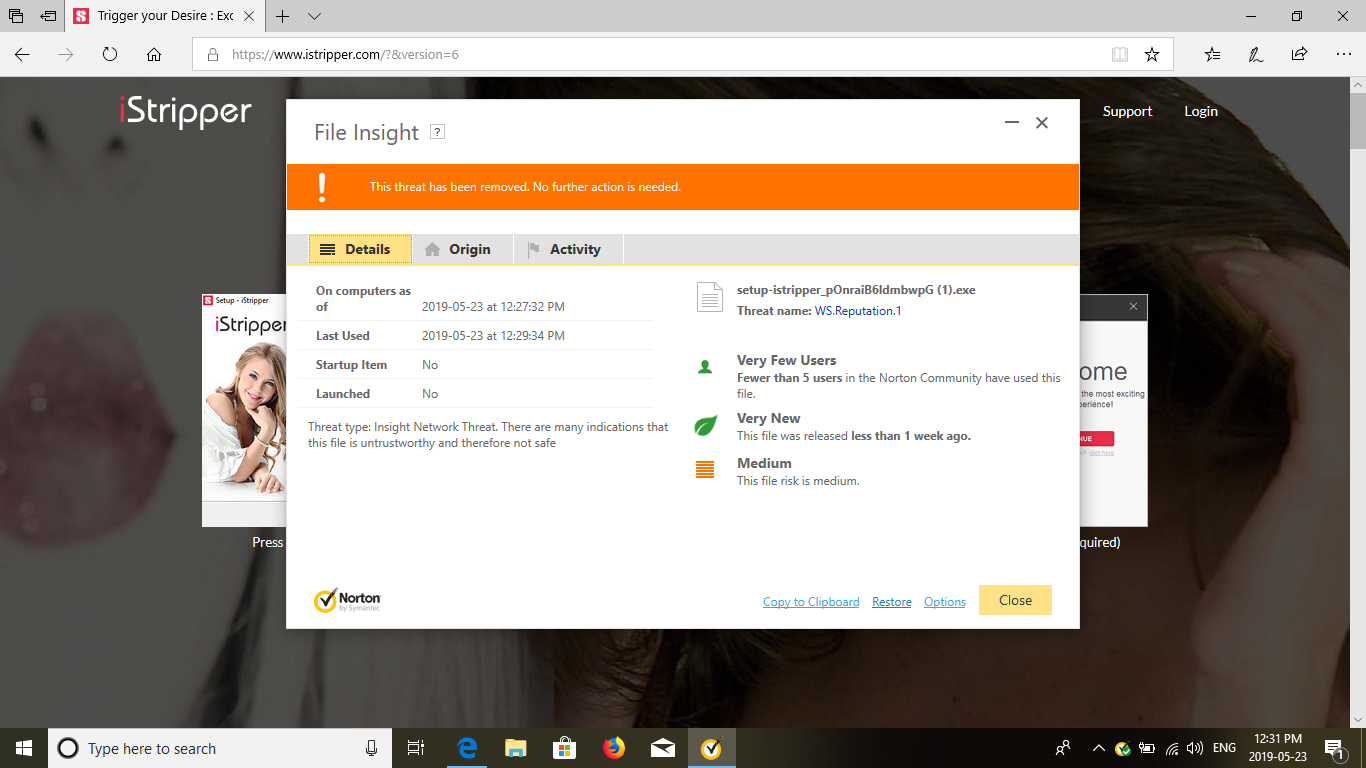Open File Explorer from taskbar
The height and width of the screenshot is (768, 1366).
click(515, 748)
